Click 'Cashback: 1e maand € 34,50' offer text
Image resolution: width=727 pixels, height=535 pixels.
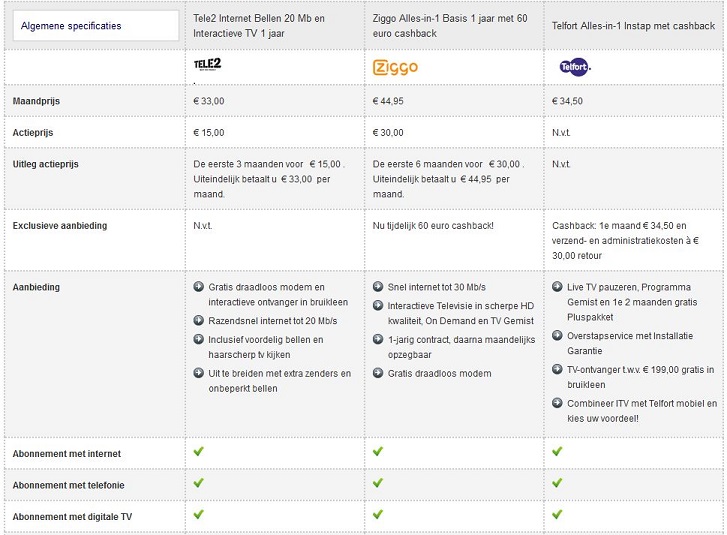click(625, 241)
